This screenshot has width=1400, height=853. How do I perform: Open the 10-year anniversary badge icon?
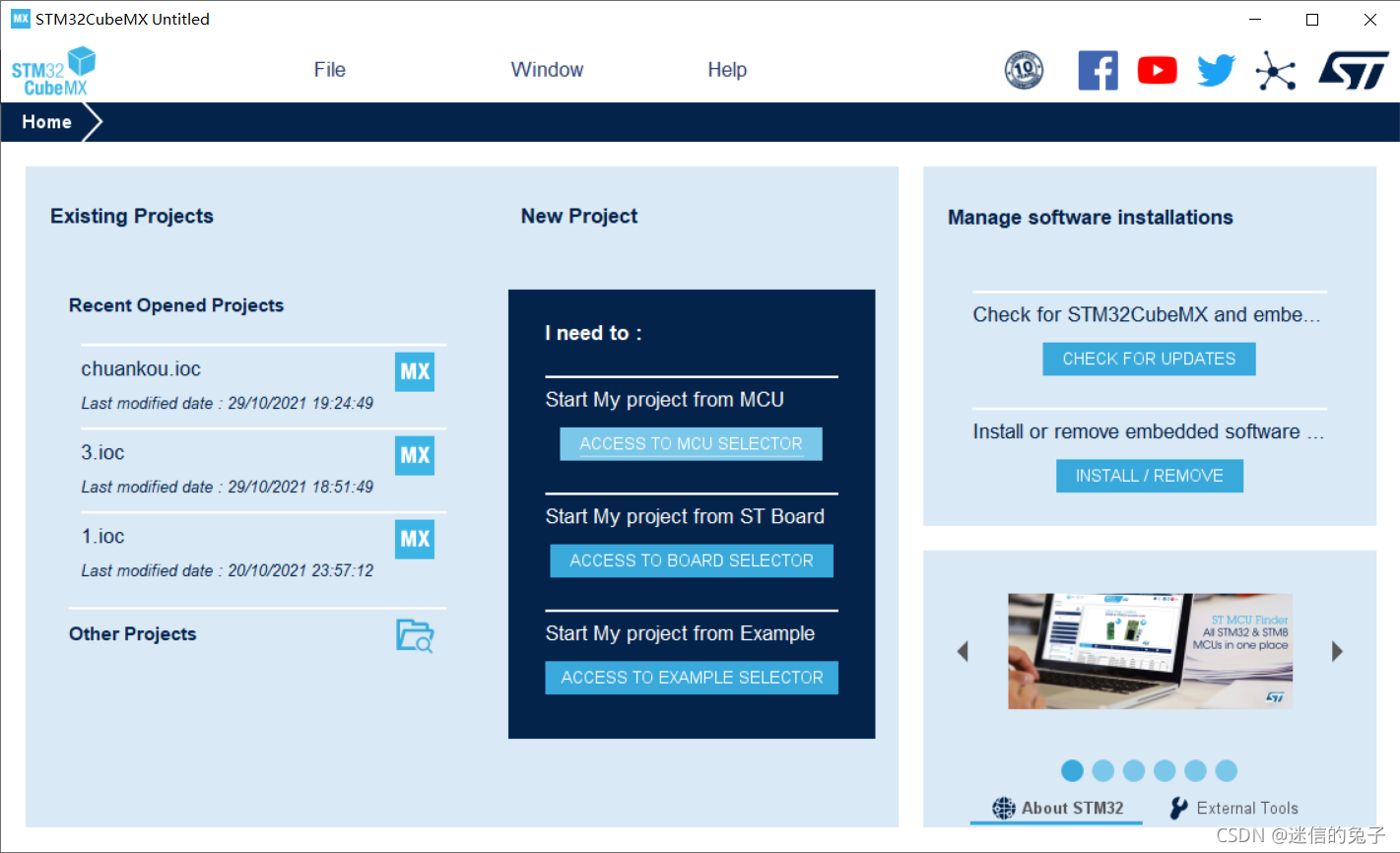click(x=1024, y=70)
